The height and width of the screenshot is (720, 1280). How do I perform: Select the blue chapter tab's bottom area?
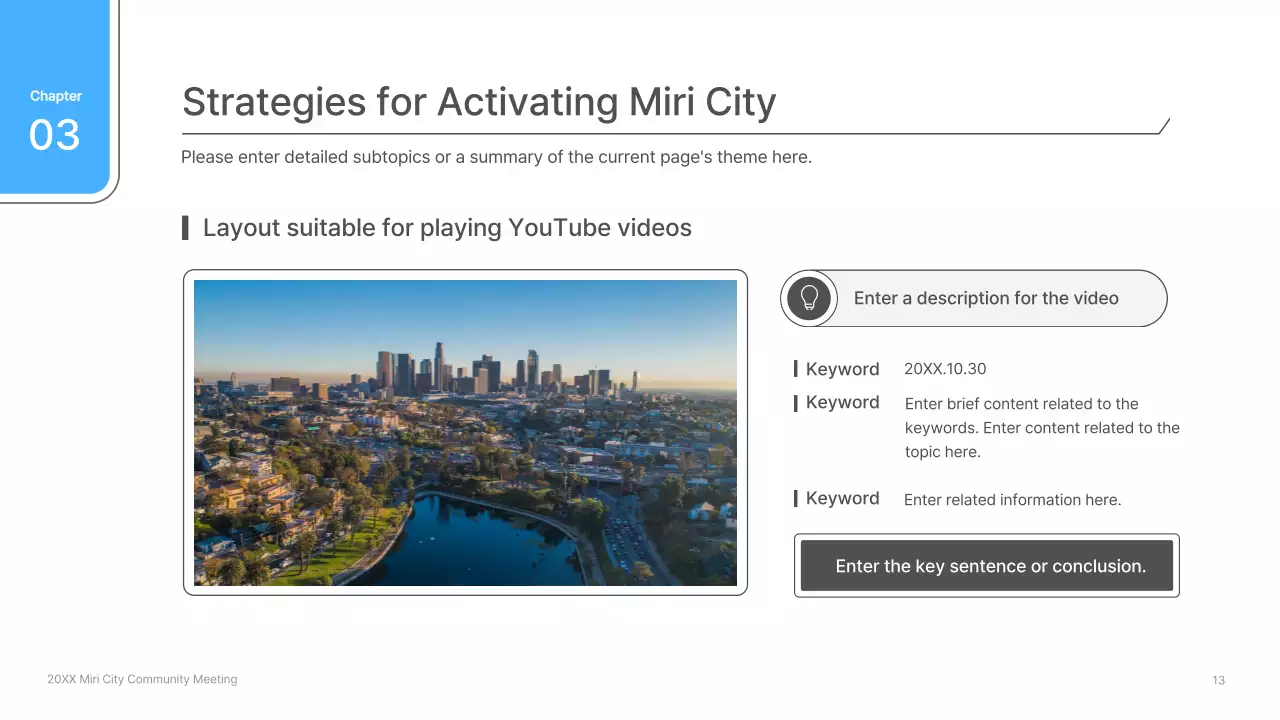(x=54, y=178)
